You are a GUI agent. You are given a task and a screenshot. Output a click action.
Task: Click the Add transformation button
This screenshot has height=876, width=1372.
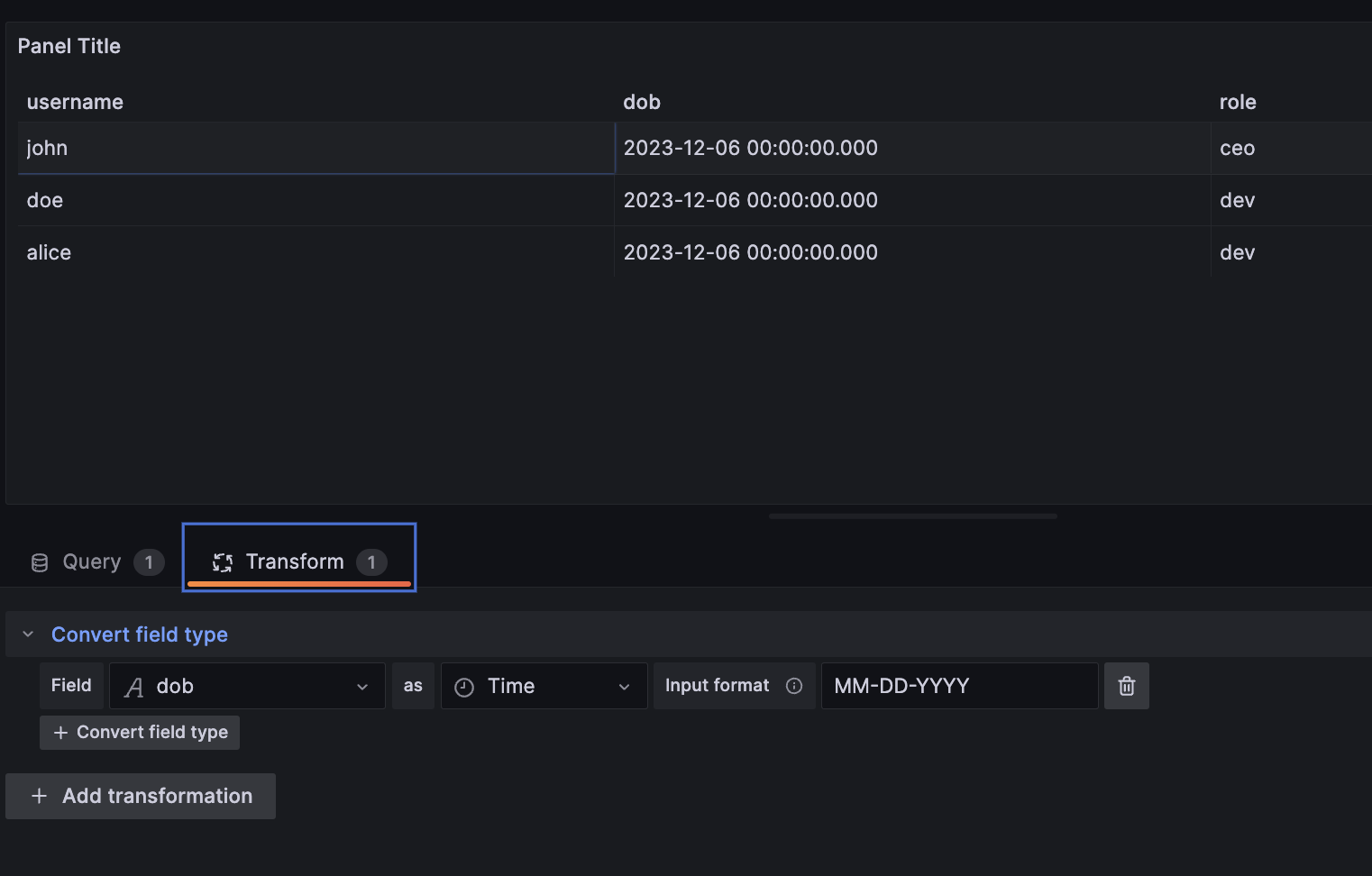point(141,796)
